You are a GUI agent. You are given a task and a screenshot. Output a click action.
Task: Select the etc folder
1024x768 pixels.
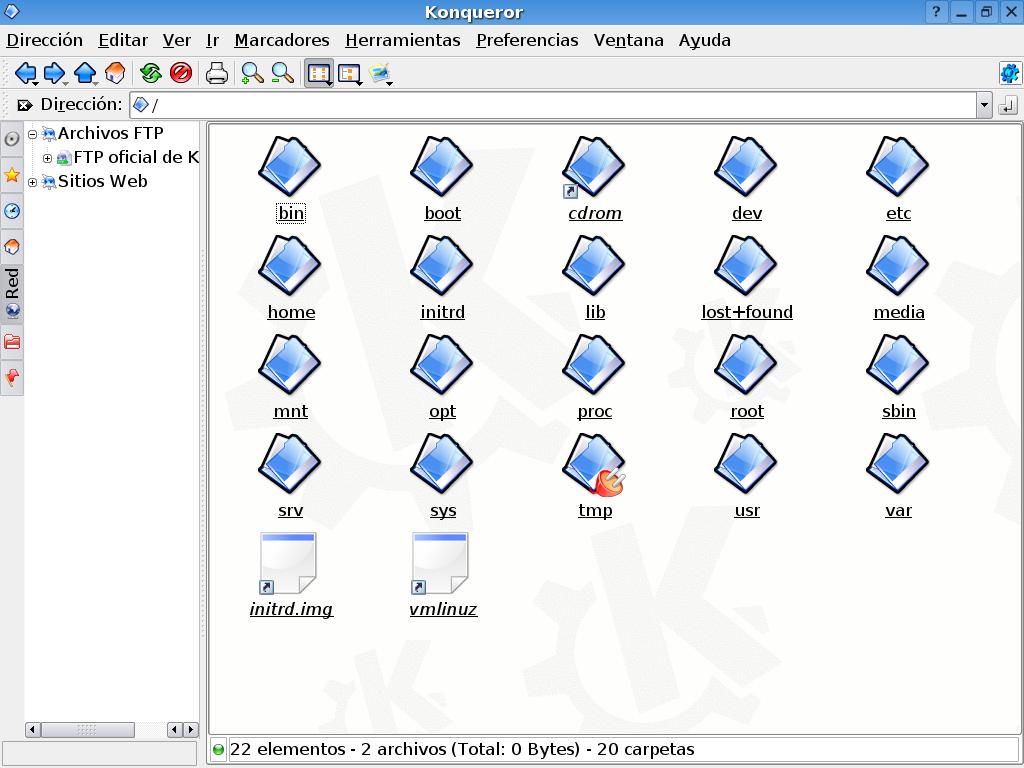[898, 167]
